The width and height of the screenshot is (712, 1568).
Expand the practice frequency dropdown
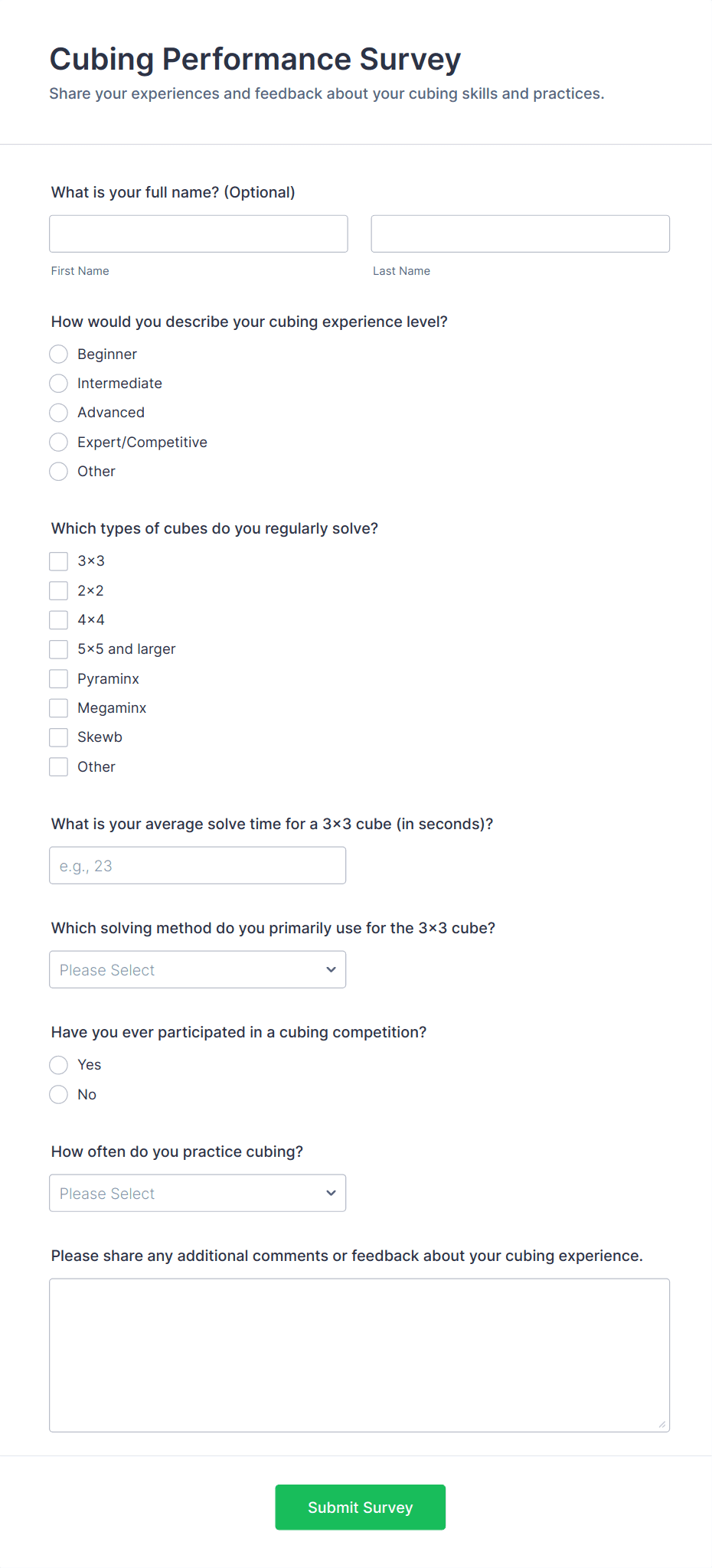click(x=198, y=1193)
